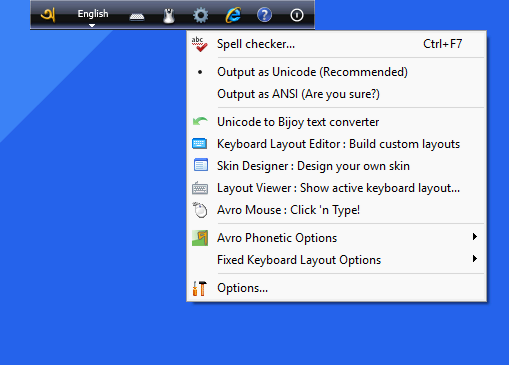Click the power exit icon on the top bar

(x=297, y=15)
